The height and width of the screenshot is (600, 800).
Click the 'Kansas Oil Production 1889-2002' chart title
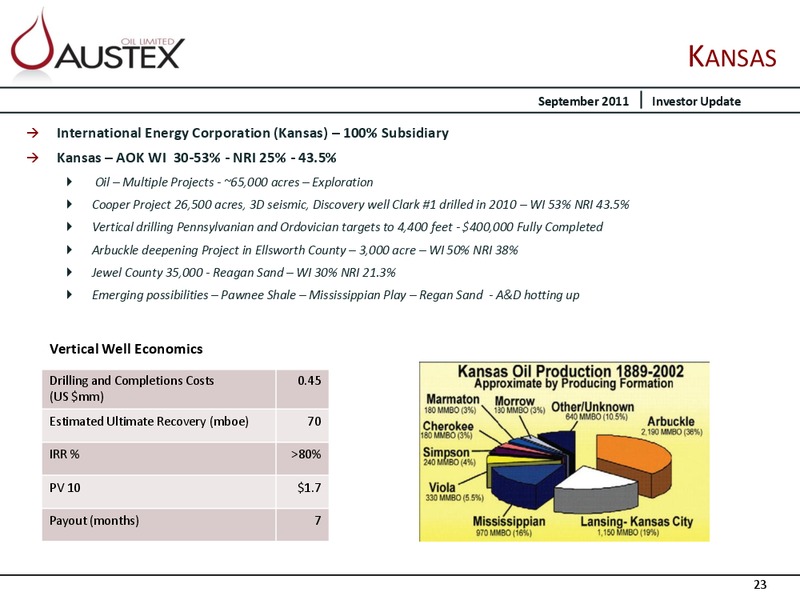[570, 371]
